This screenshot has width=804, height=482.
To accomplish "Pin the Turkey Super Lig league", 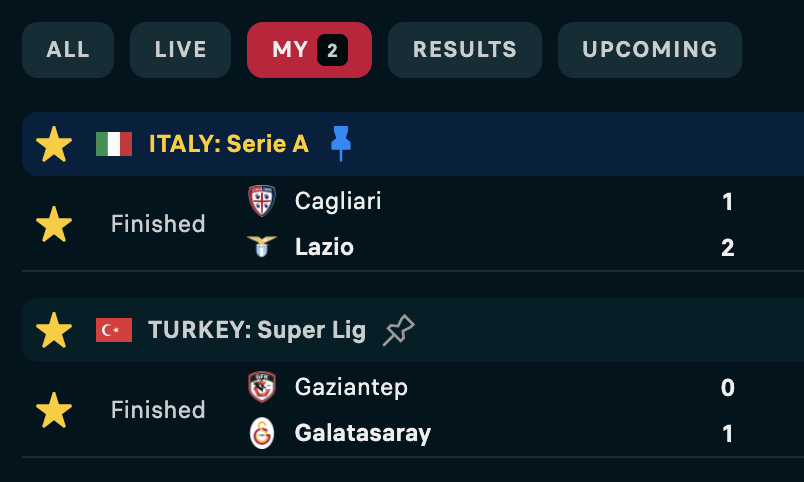I will pos(398,330).
